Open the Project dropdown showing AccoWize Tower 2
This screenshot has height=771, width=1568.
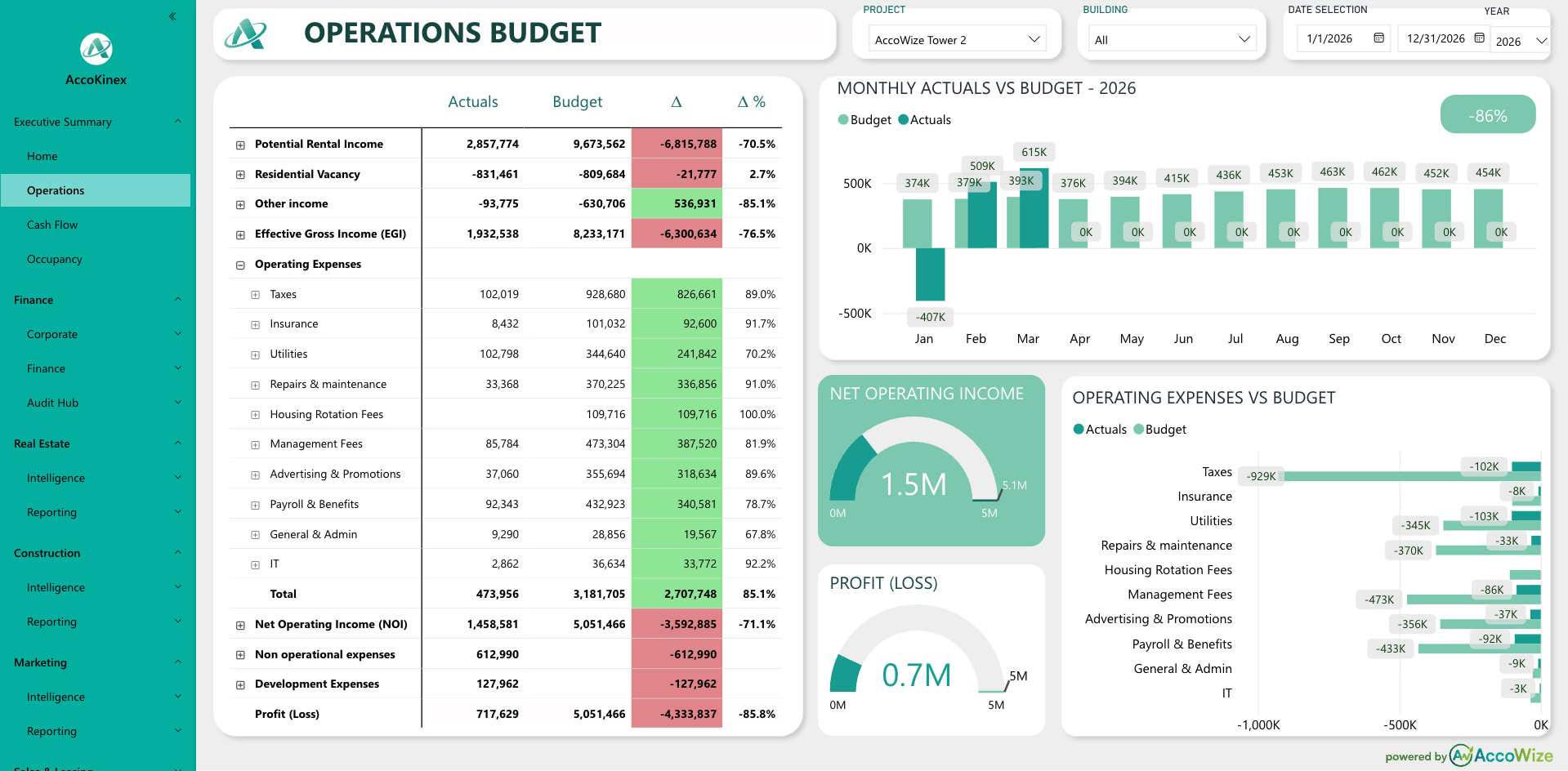pos(956,39)
